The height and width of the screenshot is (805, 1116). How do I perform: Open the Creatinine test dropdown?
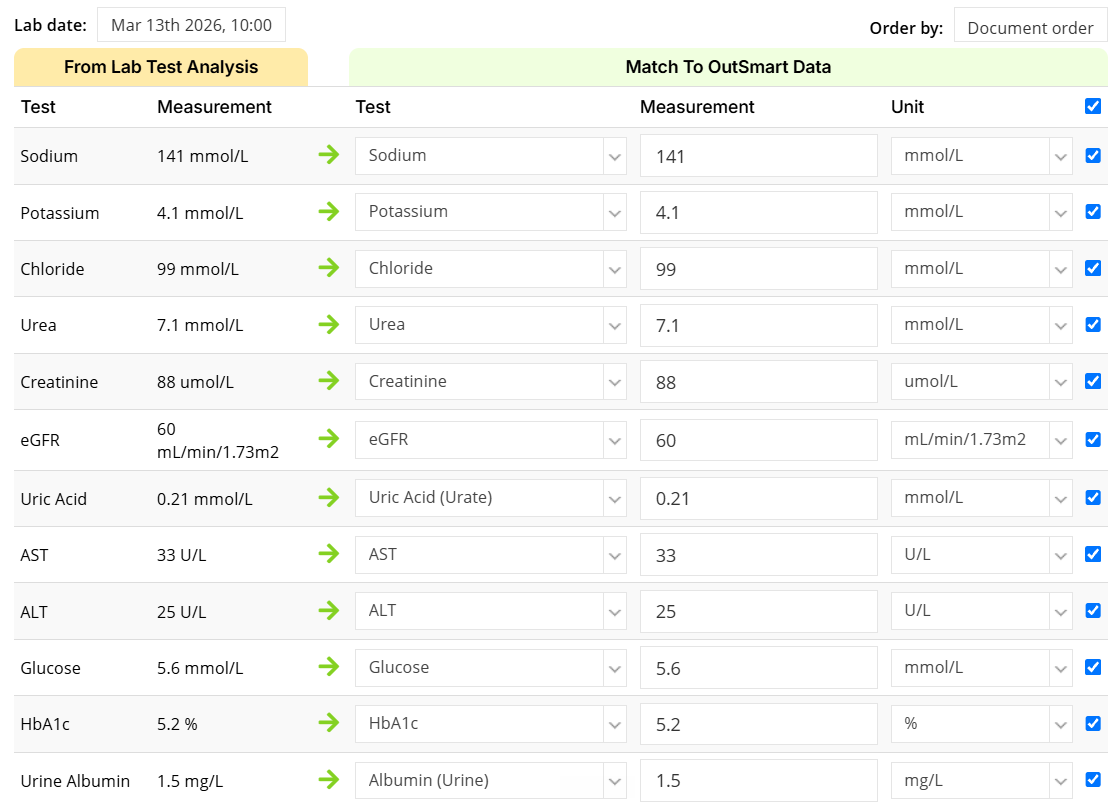pyautogui.click(x=490, y=382)
